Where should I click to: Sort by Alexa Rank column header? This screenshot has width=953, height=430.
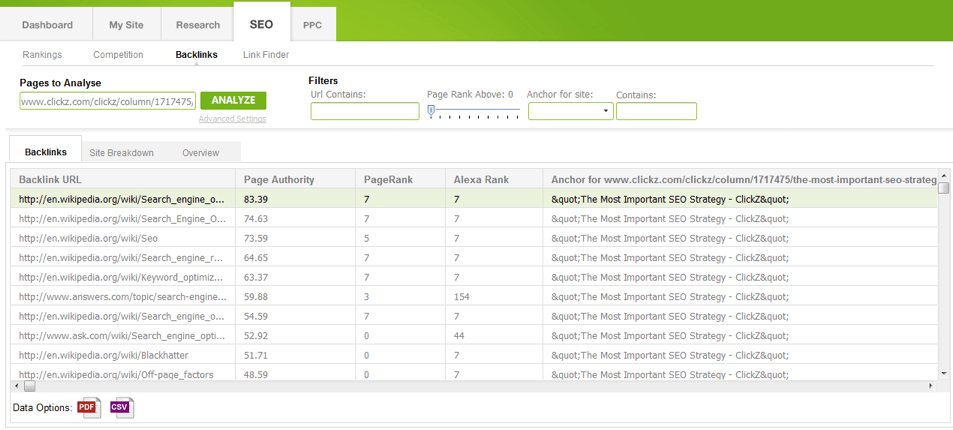(494, 179)
